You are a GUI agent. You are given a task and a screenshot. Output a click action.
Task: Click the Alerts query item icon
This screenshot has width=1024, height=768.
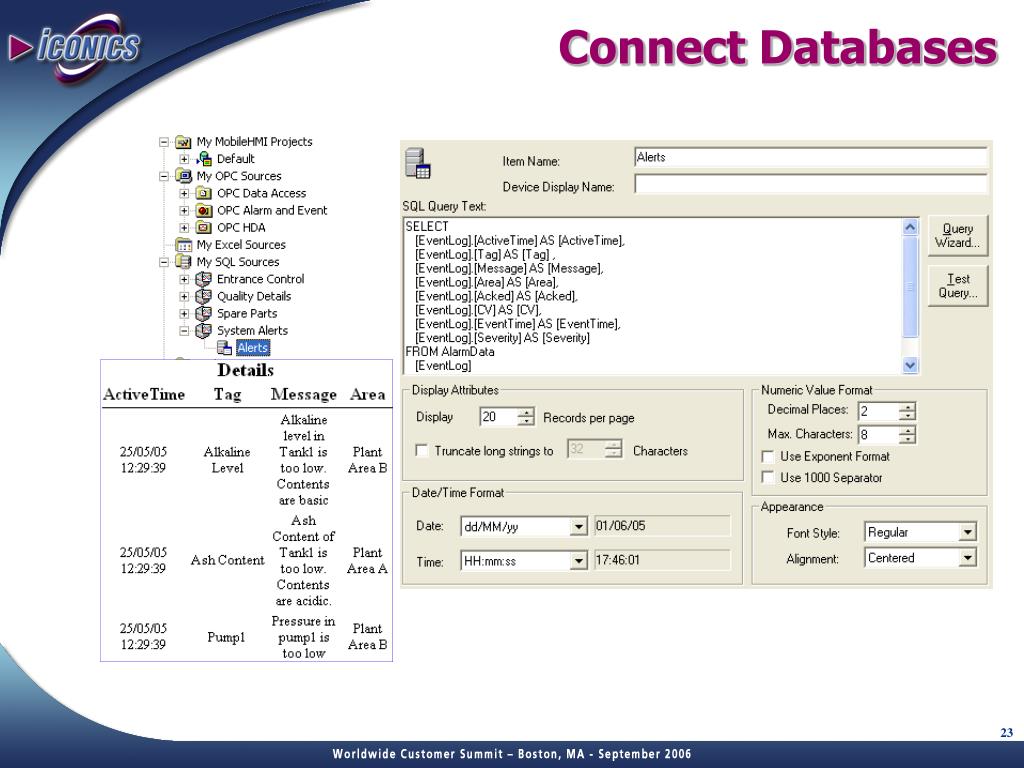(x=225, y=347)
